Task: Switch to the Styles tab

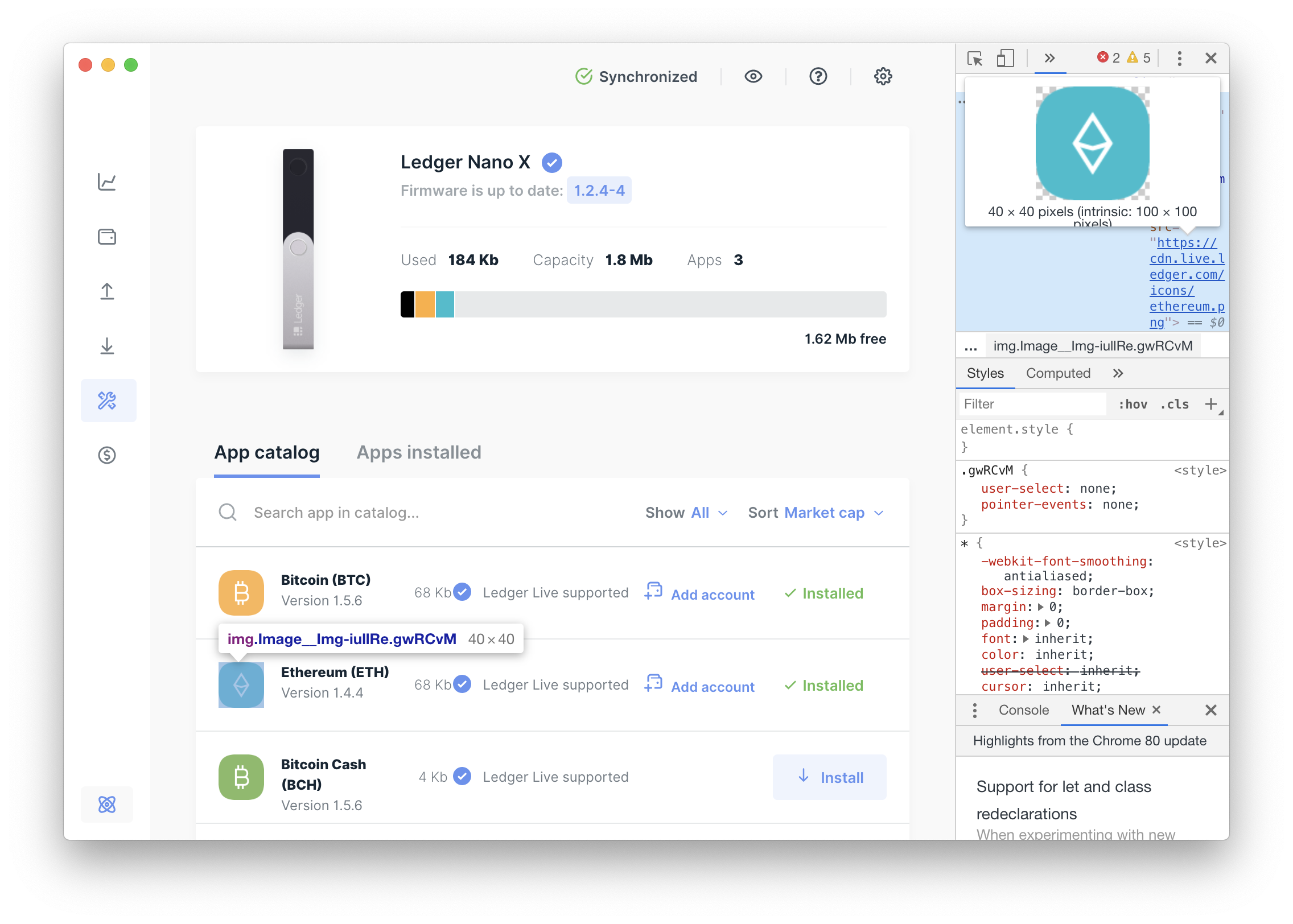Action: (x=985, y=373)
